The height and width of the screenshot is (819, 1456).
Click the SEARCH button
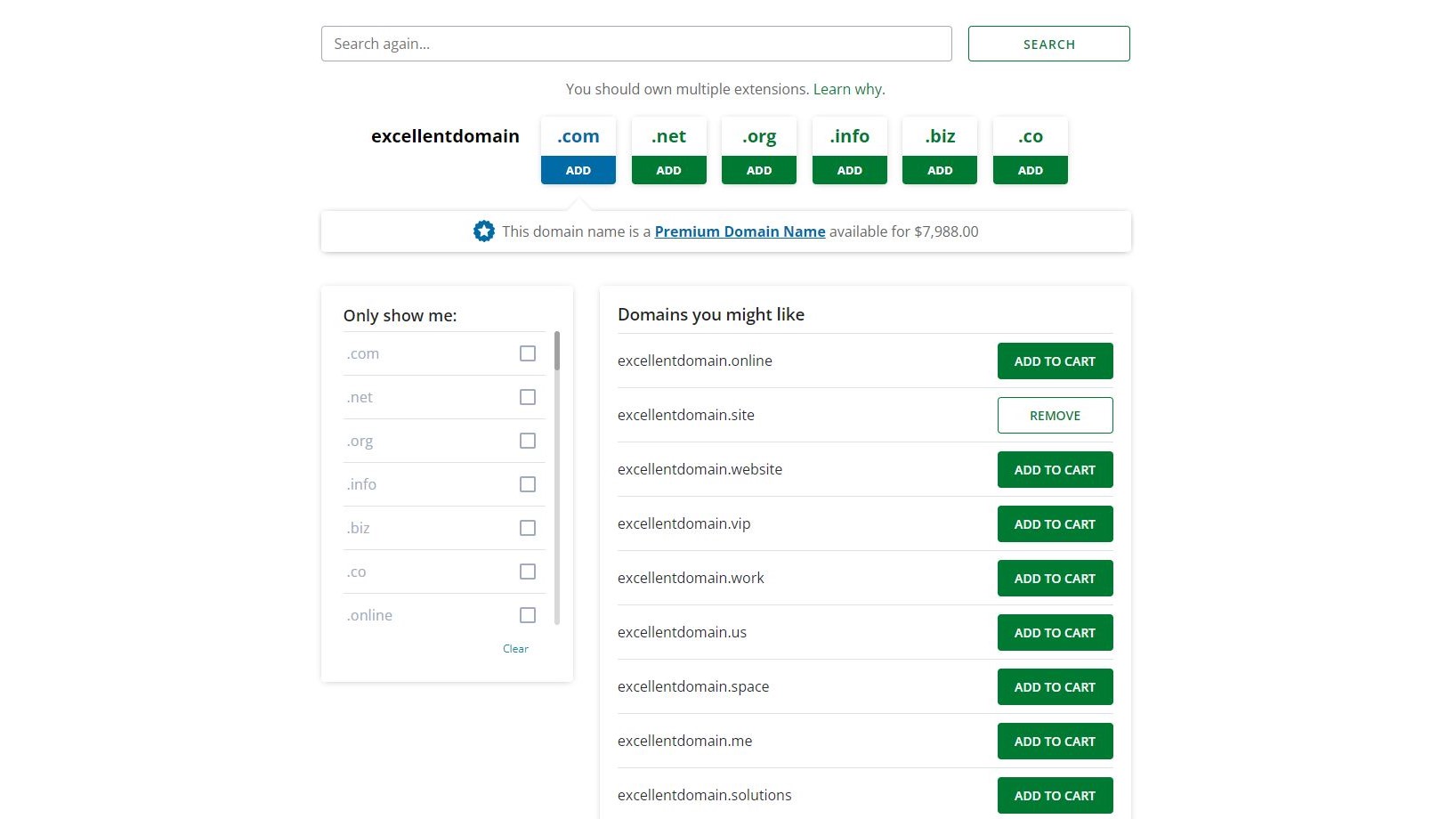(1049, 44)
